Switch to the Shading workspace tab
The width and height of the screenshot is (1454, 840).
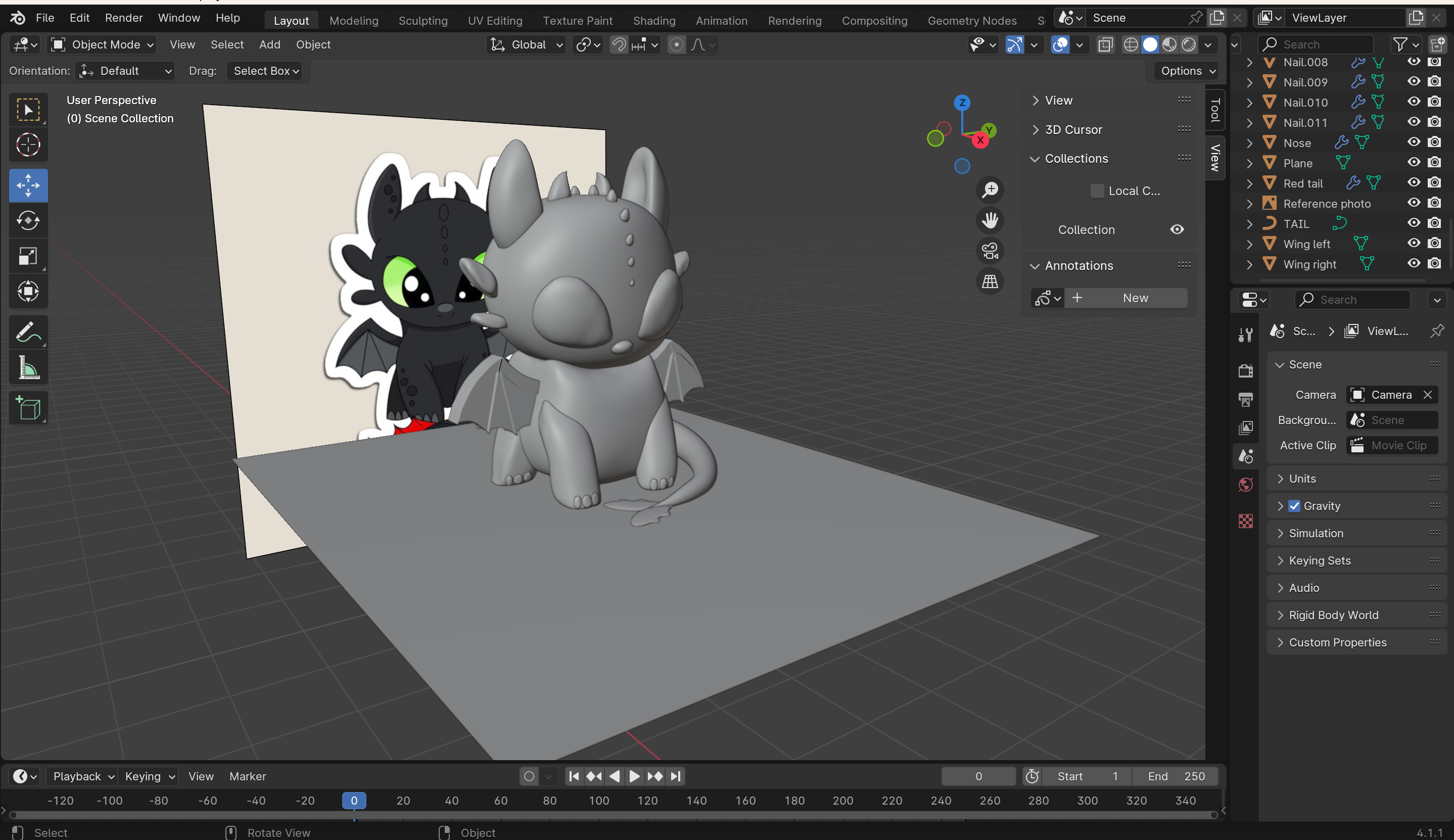tap(654, 20)
